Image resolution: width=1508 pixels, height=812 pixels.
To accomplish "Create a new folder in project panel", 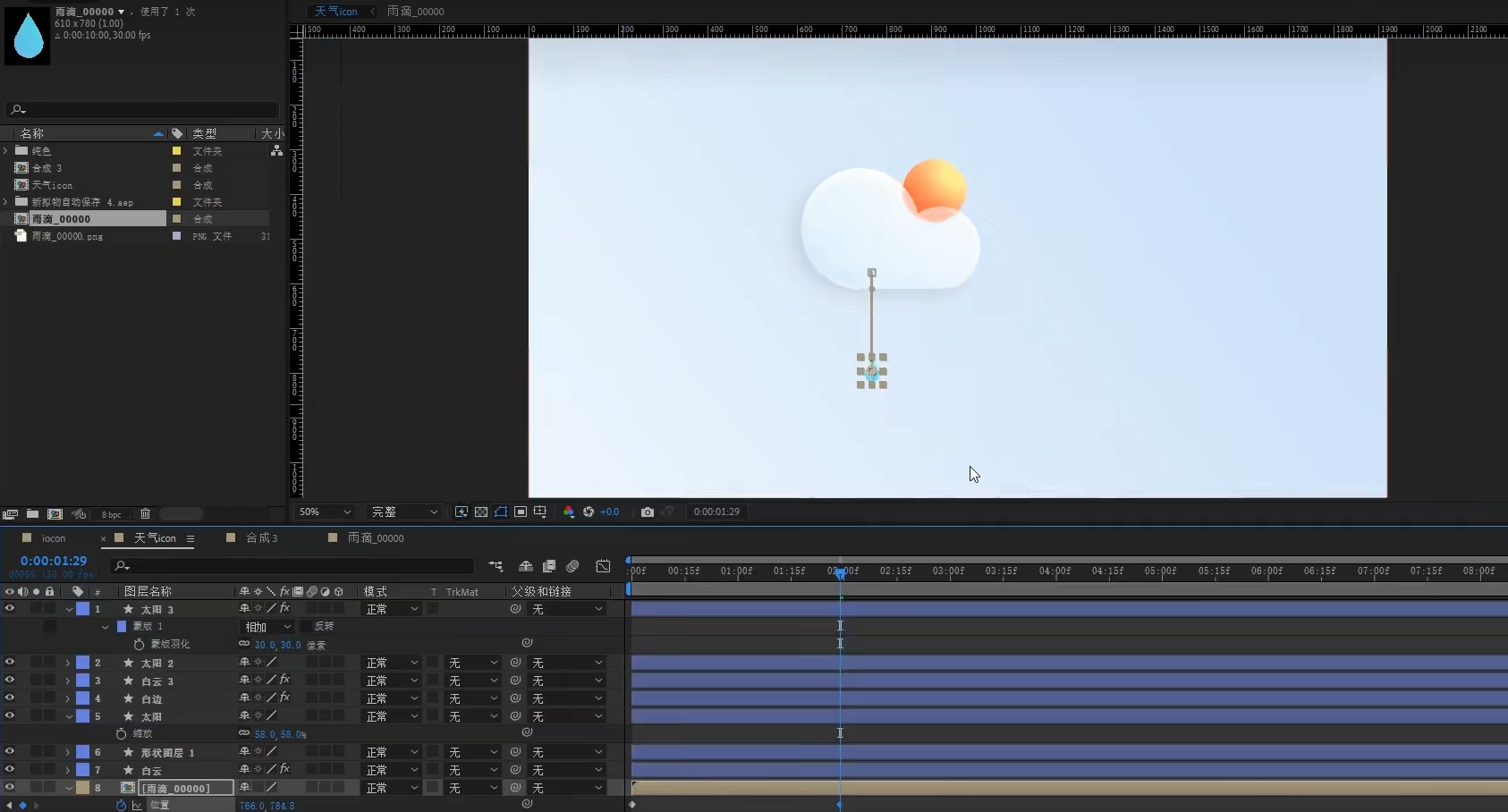I will pyautogui.click(x=32, y=514).
